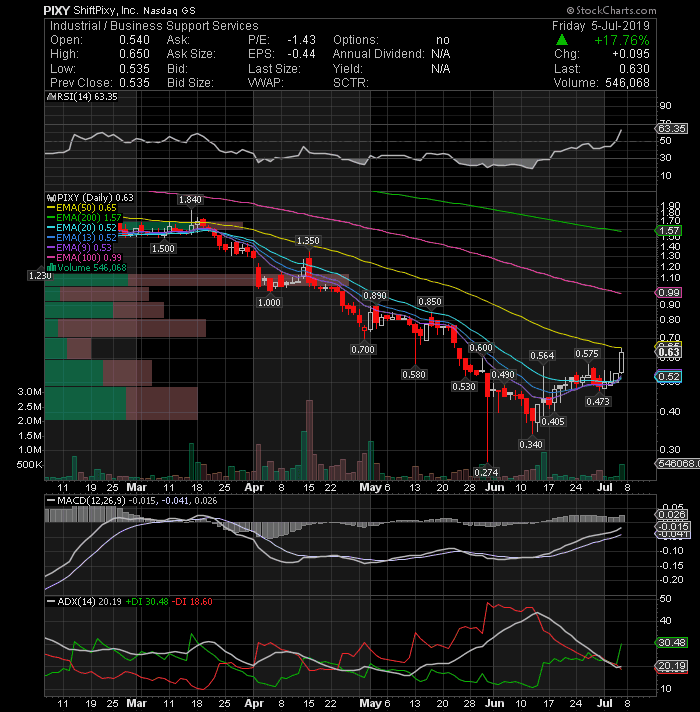Viewport: 700px width, 712px height.
Task: Select the EMA(20) 0.52 legend entry
Action: coord(82,227)
